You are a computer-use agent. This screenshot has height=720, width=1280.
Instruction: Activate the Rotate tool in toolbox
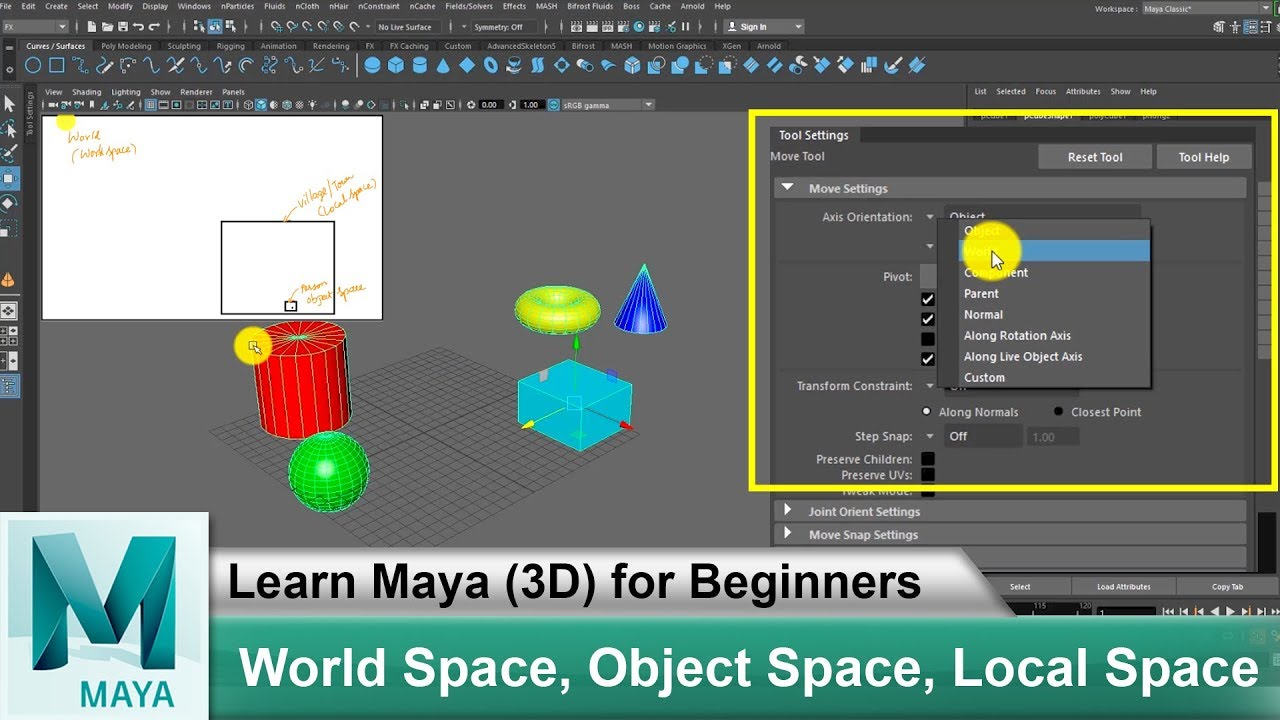point(9,203)
